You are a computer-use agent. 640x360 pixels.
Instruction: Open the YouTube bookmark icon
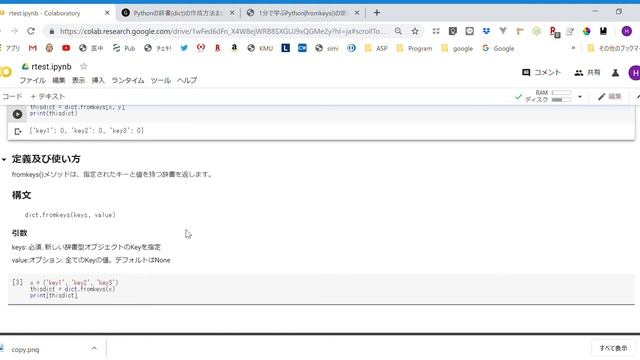tap(66, 48)
